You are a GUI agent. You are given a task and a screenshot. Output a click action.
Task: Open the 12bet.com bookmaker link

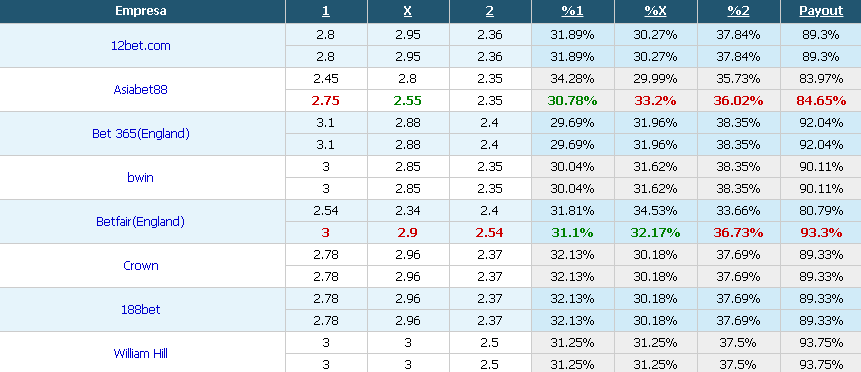coord(141,46)
